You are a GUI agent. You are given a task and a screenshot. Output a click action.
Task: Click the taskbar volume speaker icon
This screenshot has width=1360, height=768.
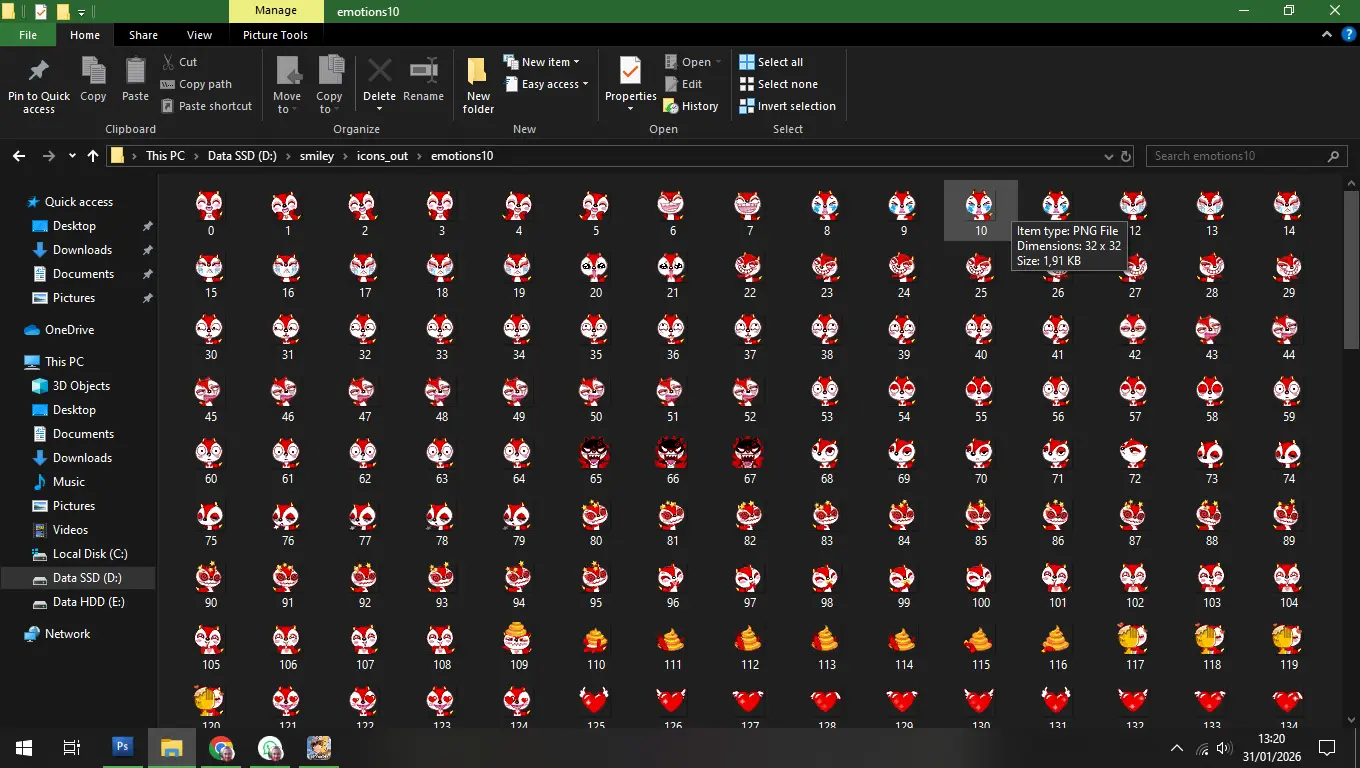[1224, 748]
